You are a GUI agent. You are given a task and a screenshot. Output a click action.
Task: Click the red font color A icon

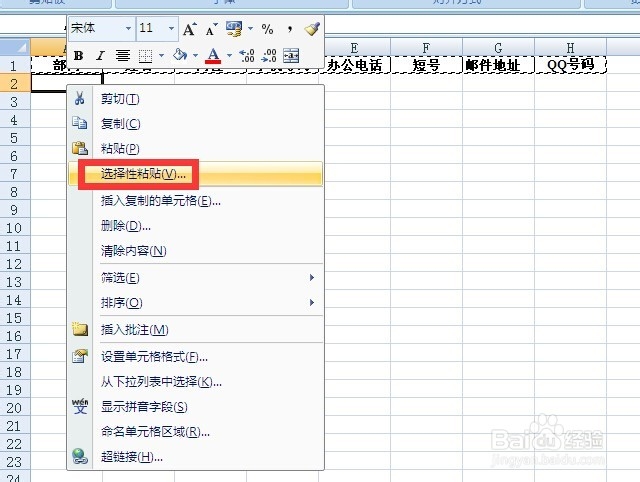pyautogui.click(x=213, y=55)
